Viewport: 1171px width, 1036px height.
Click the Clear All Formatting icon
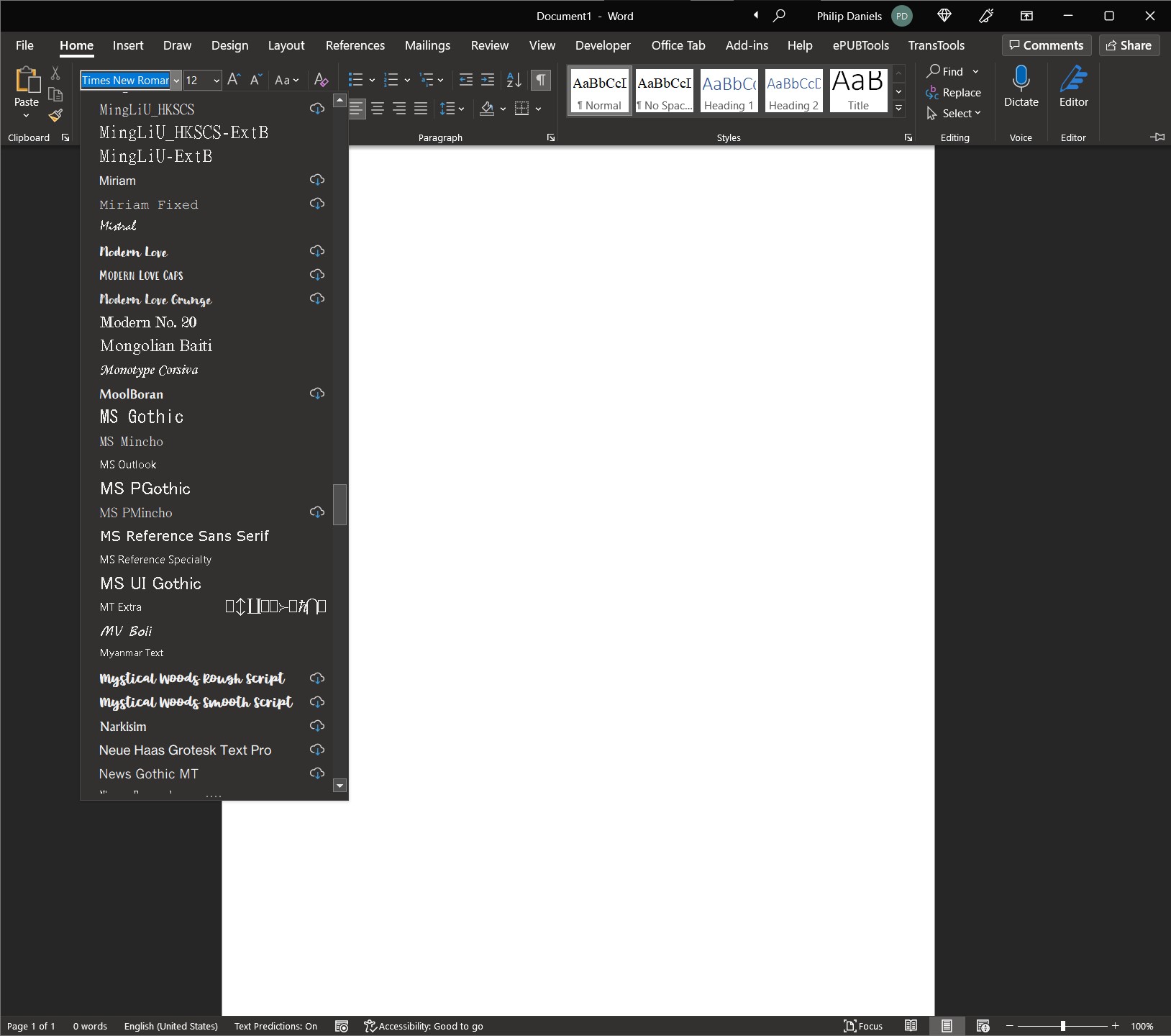tap(322, 80)
